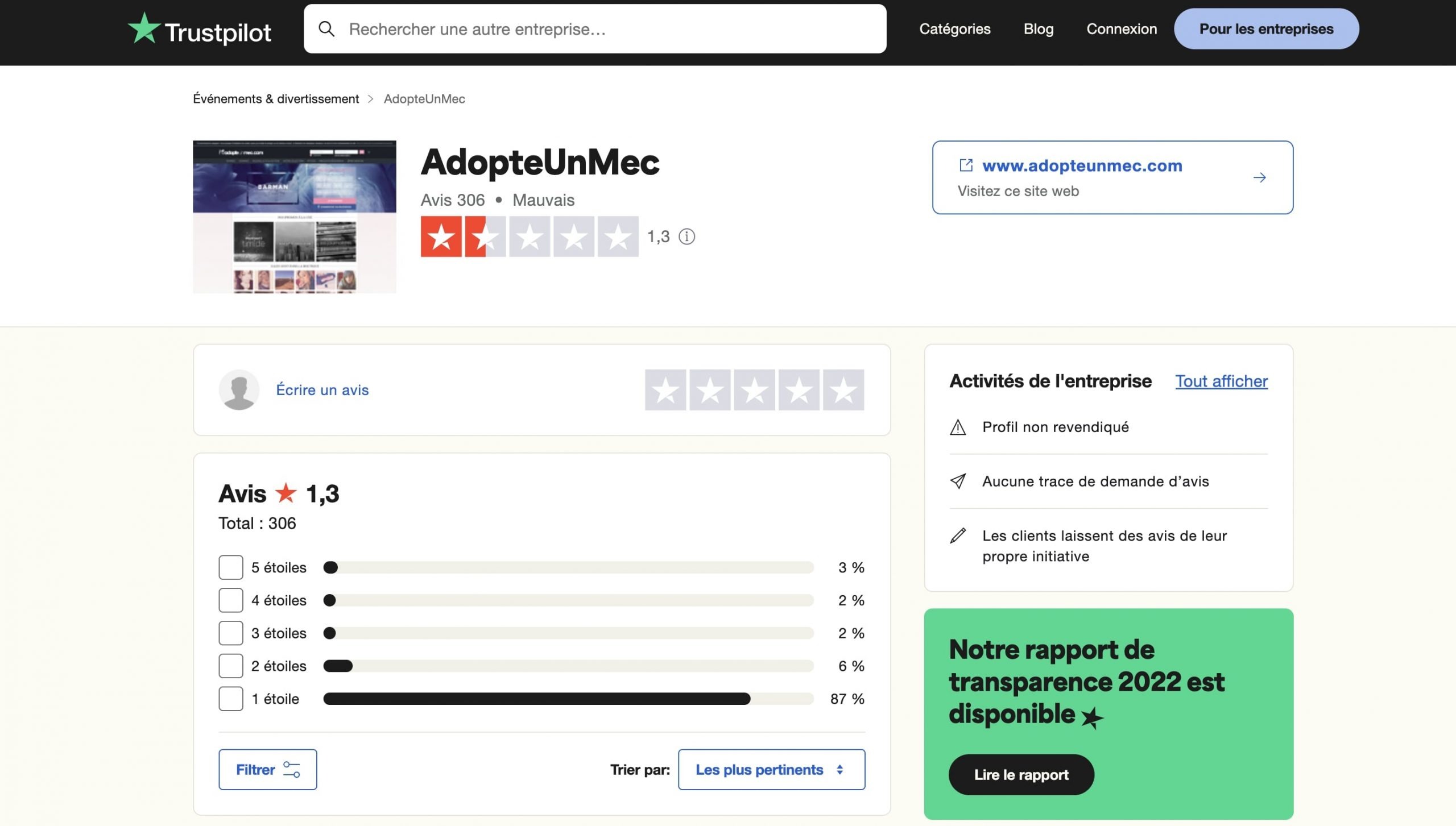Screen dimensions: 1456x826
Task: Select the Blog menu item
Action: 1038,28
